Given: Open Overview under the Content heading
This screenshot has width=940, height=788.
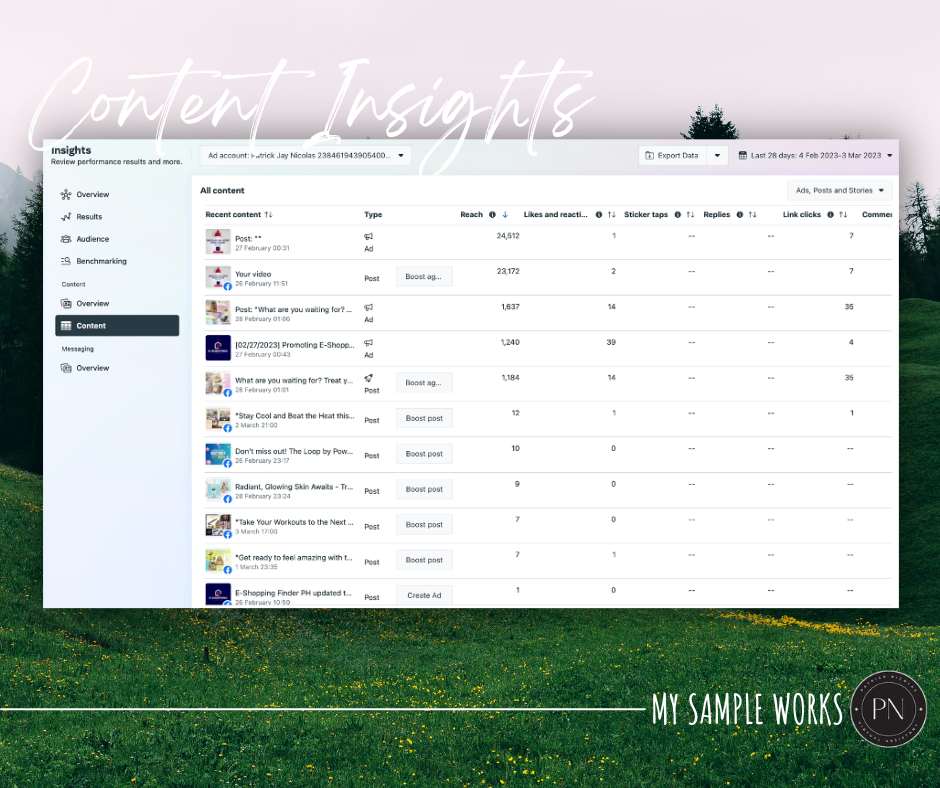Looking at the screenshot, I should pos(92,303).
